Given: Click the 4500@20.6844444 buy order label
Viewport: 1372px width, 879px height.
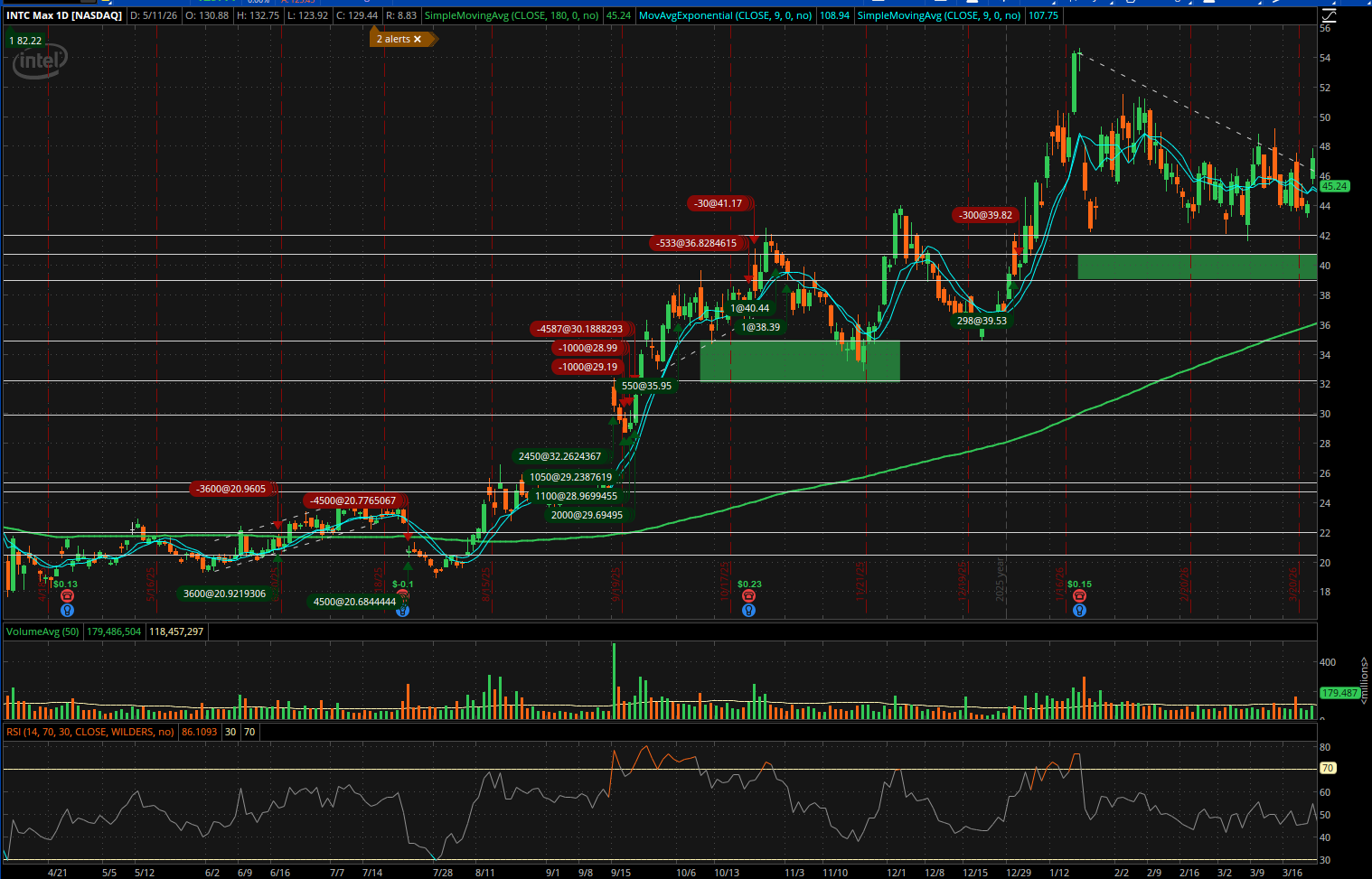Looking at the screenshot, I should (354, 602).
